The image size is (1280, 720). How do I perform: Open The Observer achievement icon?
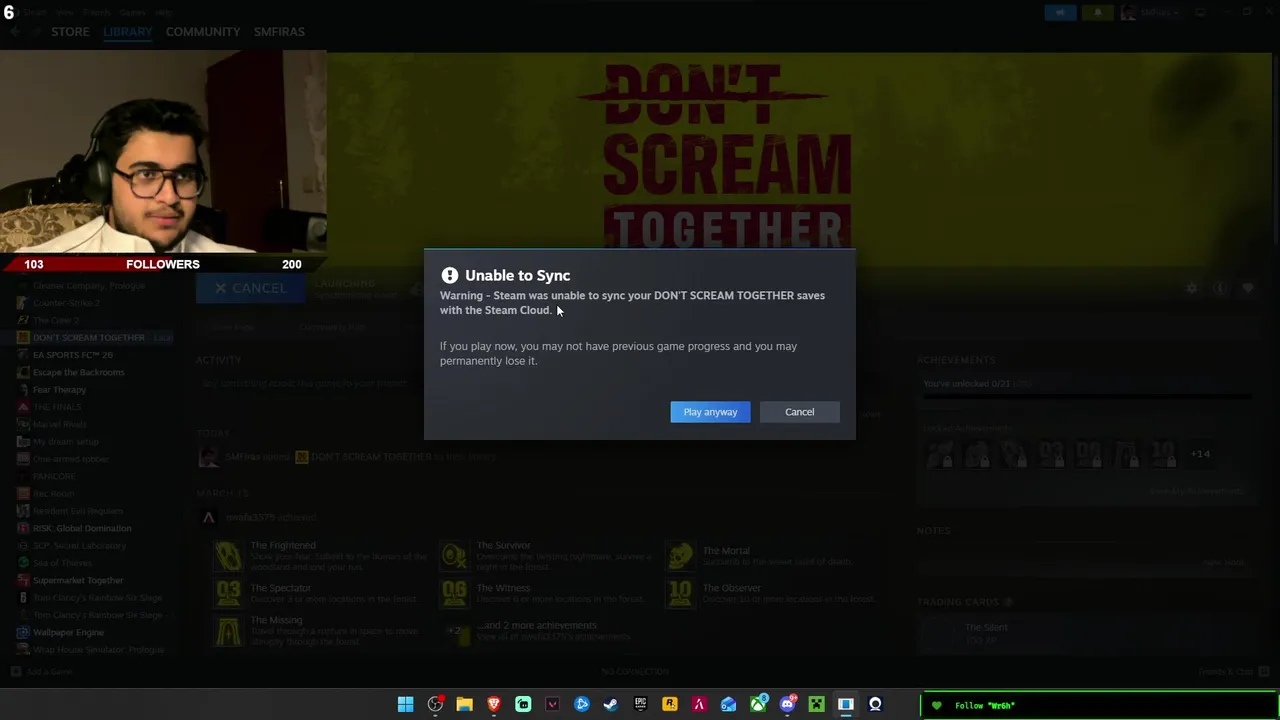pos(680,593)
